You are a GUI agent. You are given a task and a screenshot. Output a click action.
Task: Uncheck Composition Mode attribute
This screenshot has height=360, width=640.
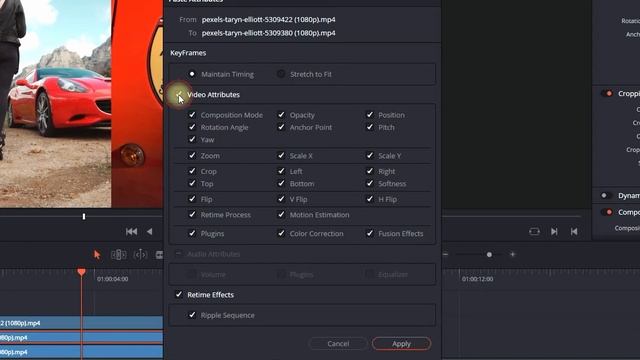click(x=192, y=115)
